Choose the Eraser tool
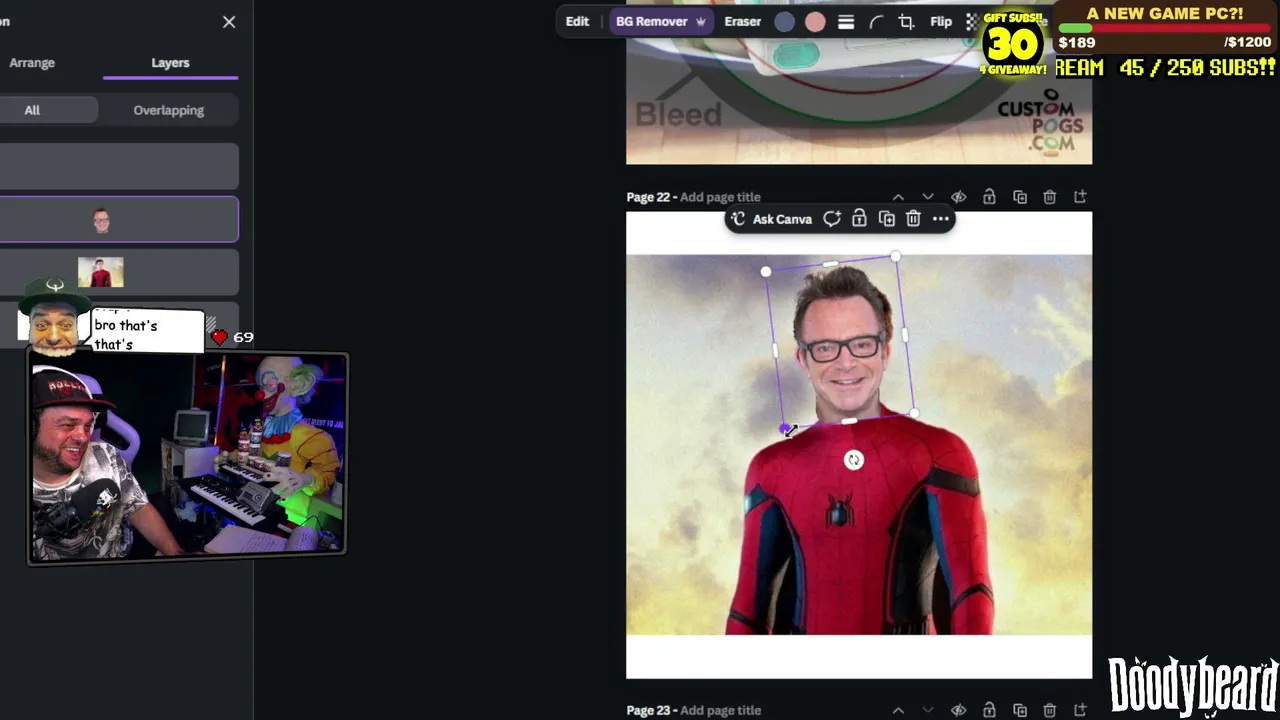 (743, 21)
